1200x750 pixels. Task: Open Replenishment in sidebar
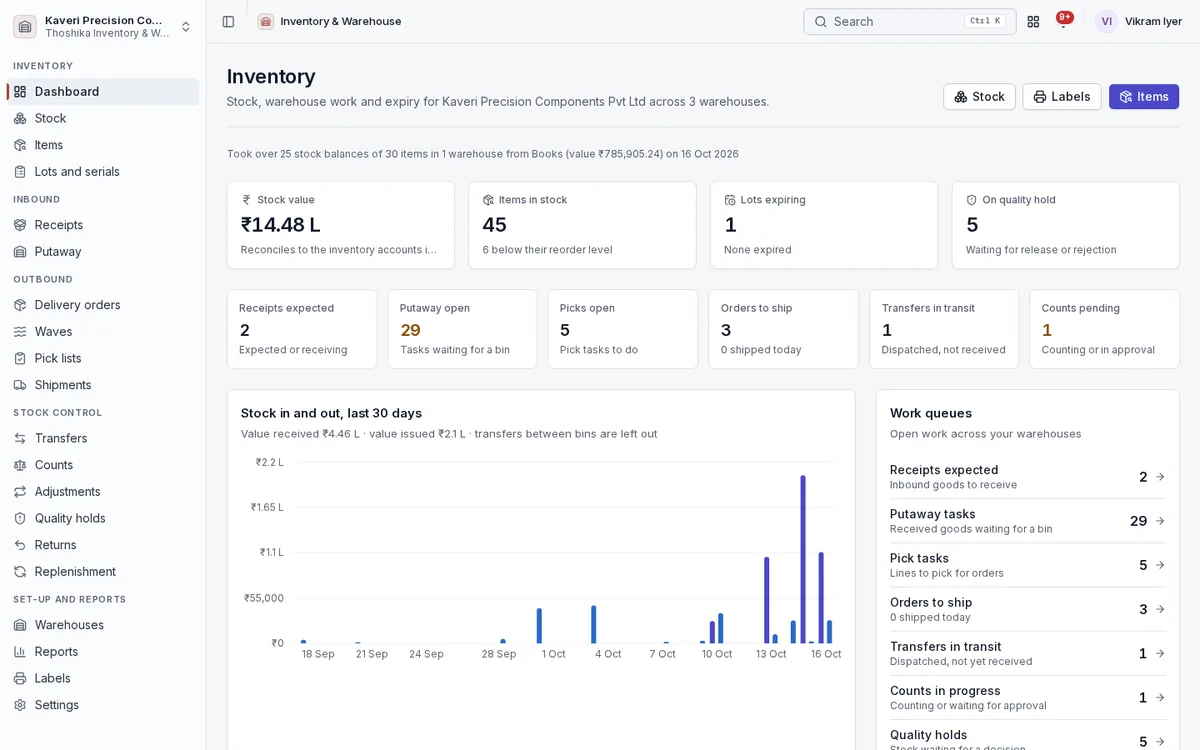click(103, 571)
